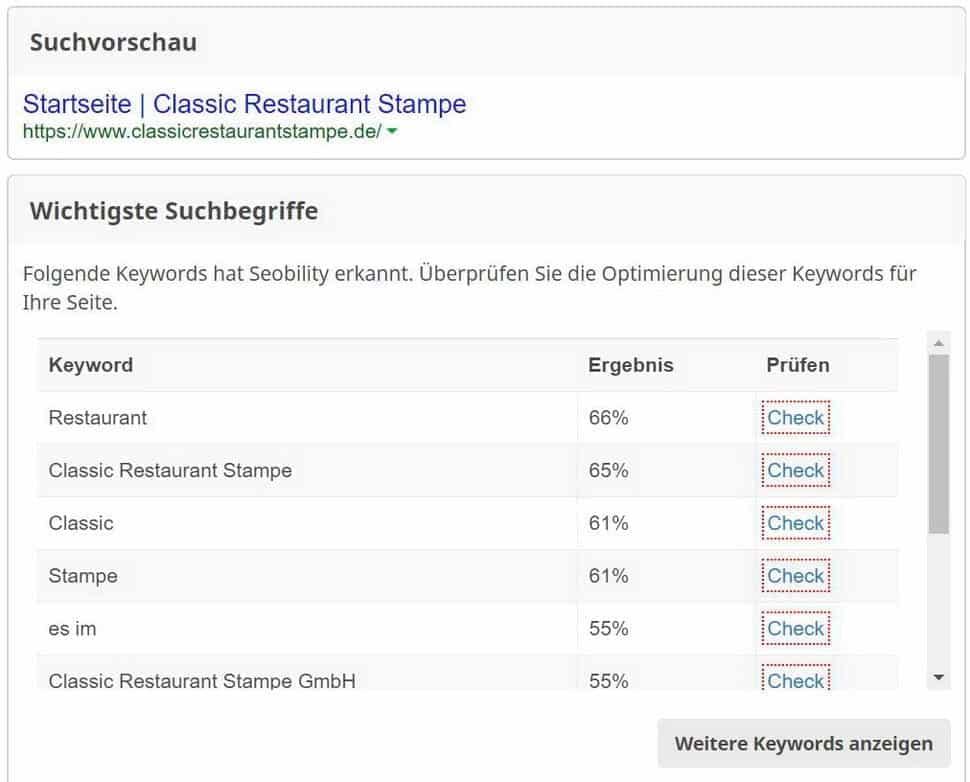Screen dimensions: 970x782
Task: Open the Startseite | Classic Restaurant Stampe title link
Action: 244,104
